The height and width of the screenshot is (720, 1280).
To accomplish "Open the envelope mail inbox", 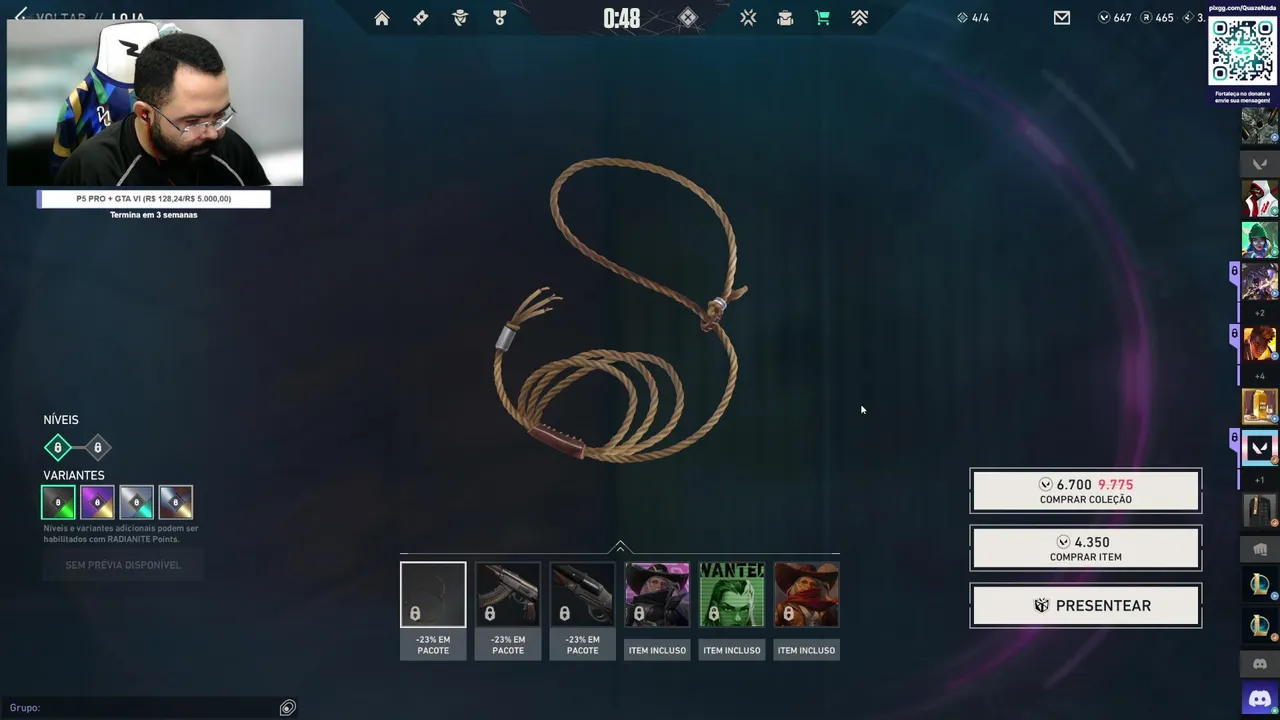I will [1062, 18].
